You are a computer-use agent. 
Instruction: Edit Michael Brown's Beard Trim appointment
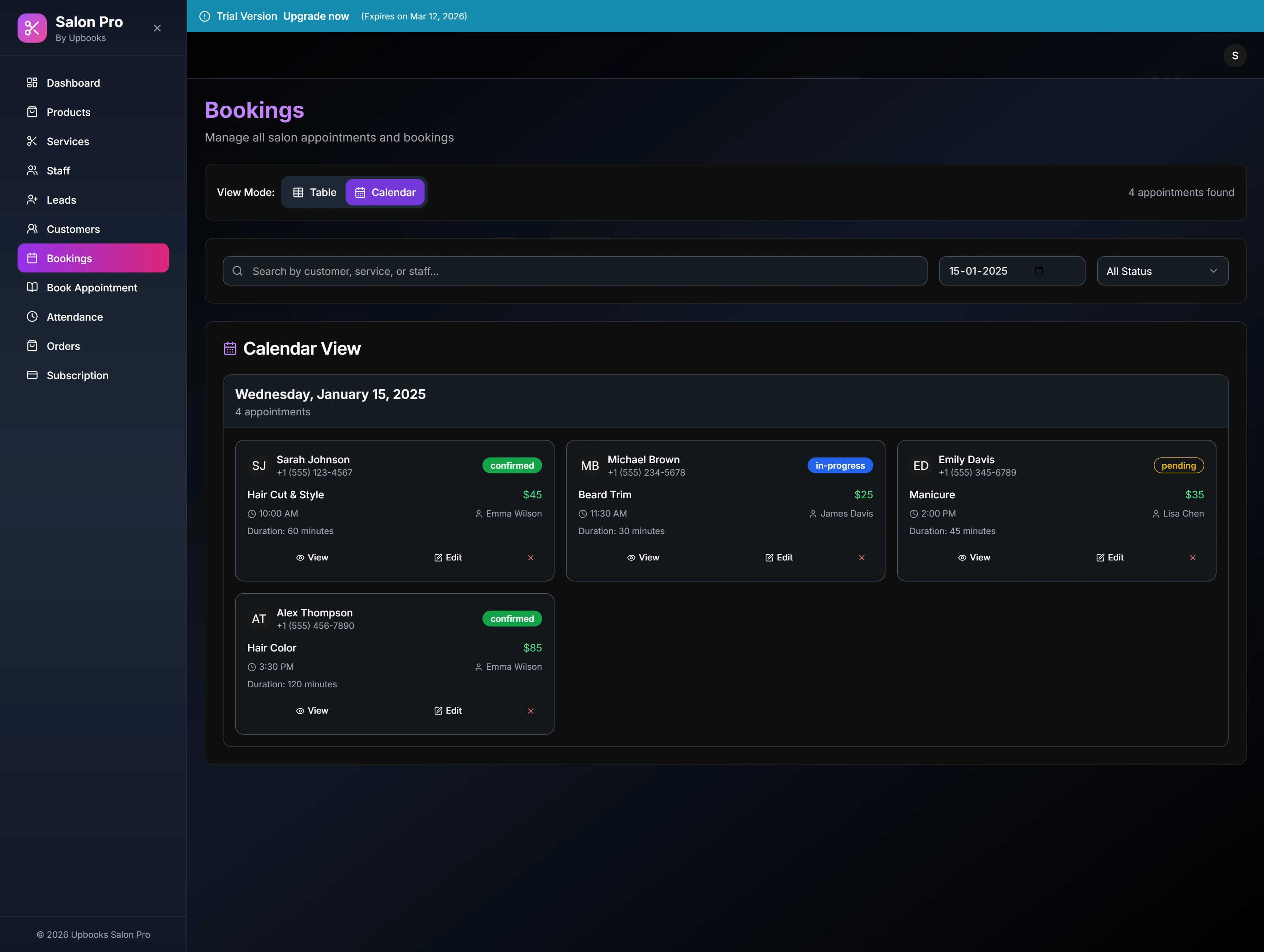pyautogui.click(x=778, y=557)
